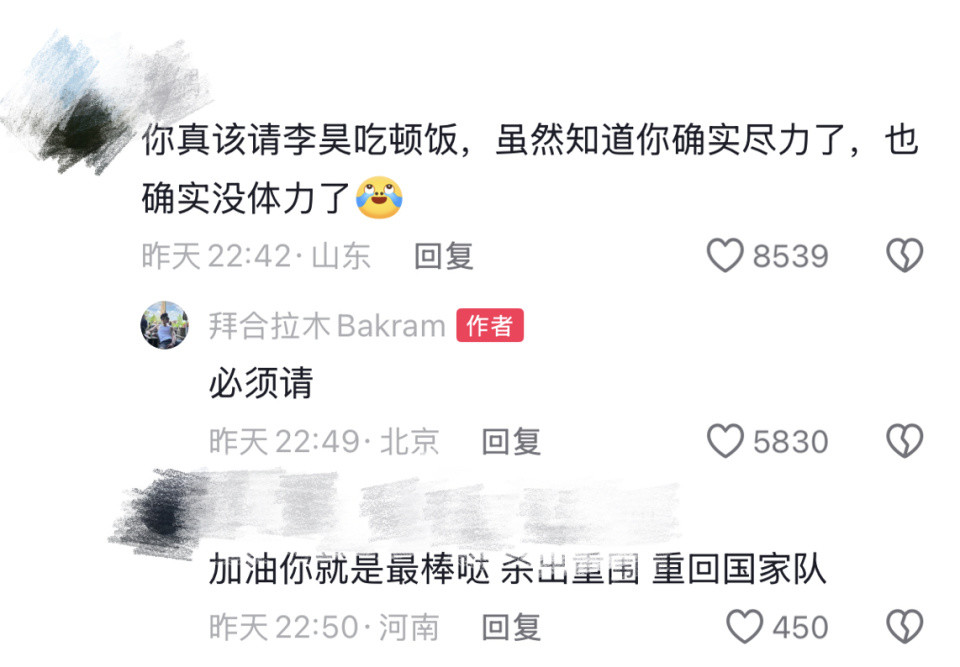
Task: Tap comment text 加油你就是最棒哒
Action: [349, 569]
